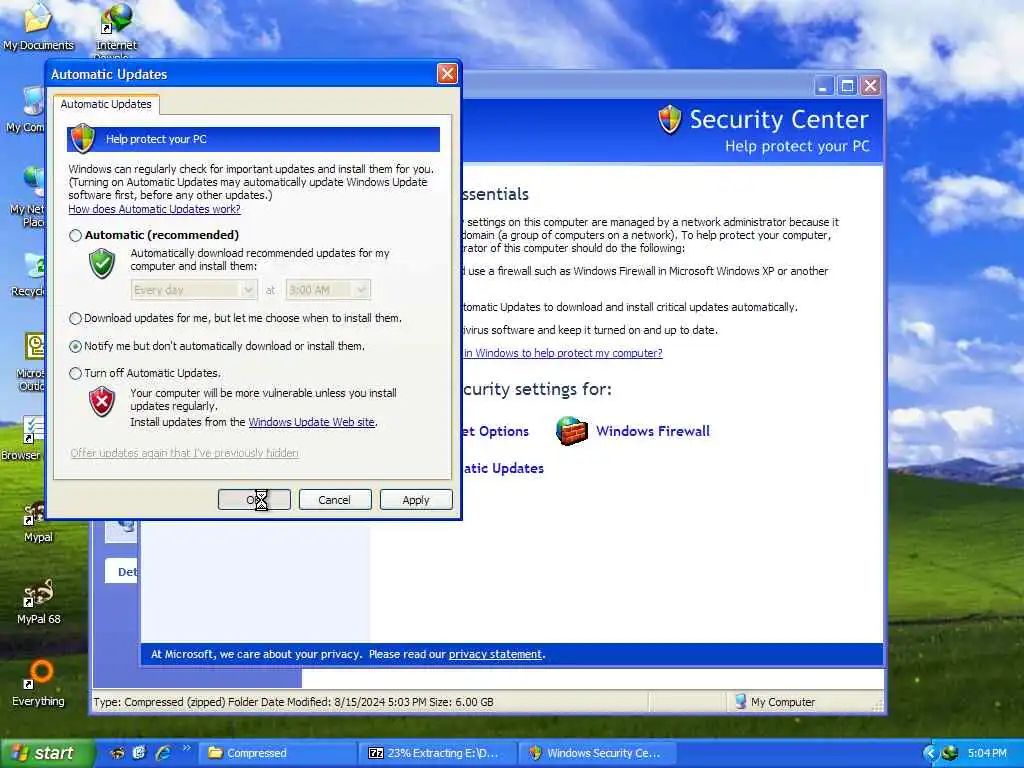The image size is (1024, 768).
Task: Open the privacy statement link
Action: tap(495, 654)
